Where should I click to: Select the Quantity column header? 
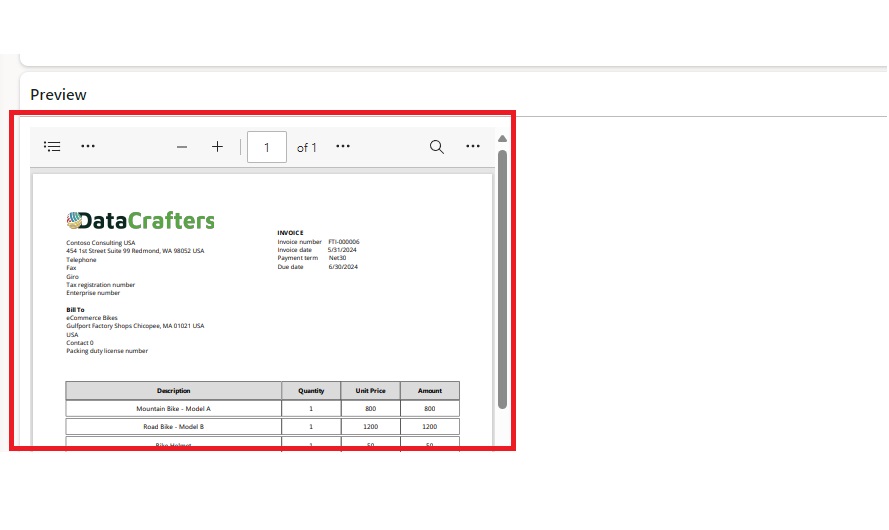(311, 390)
